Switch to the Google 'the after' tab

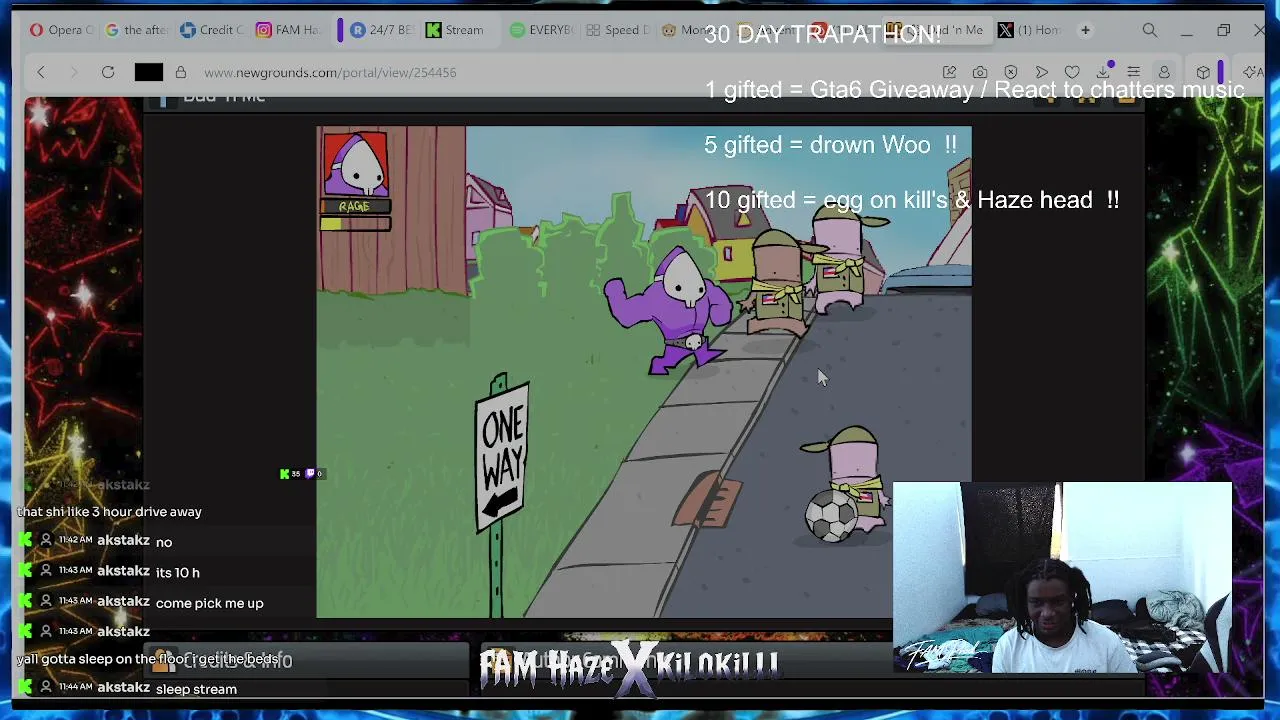tap(136, 30)
